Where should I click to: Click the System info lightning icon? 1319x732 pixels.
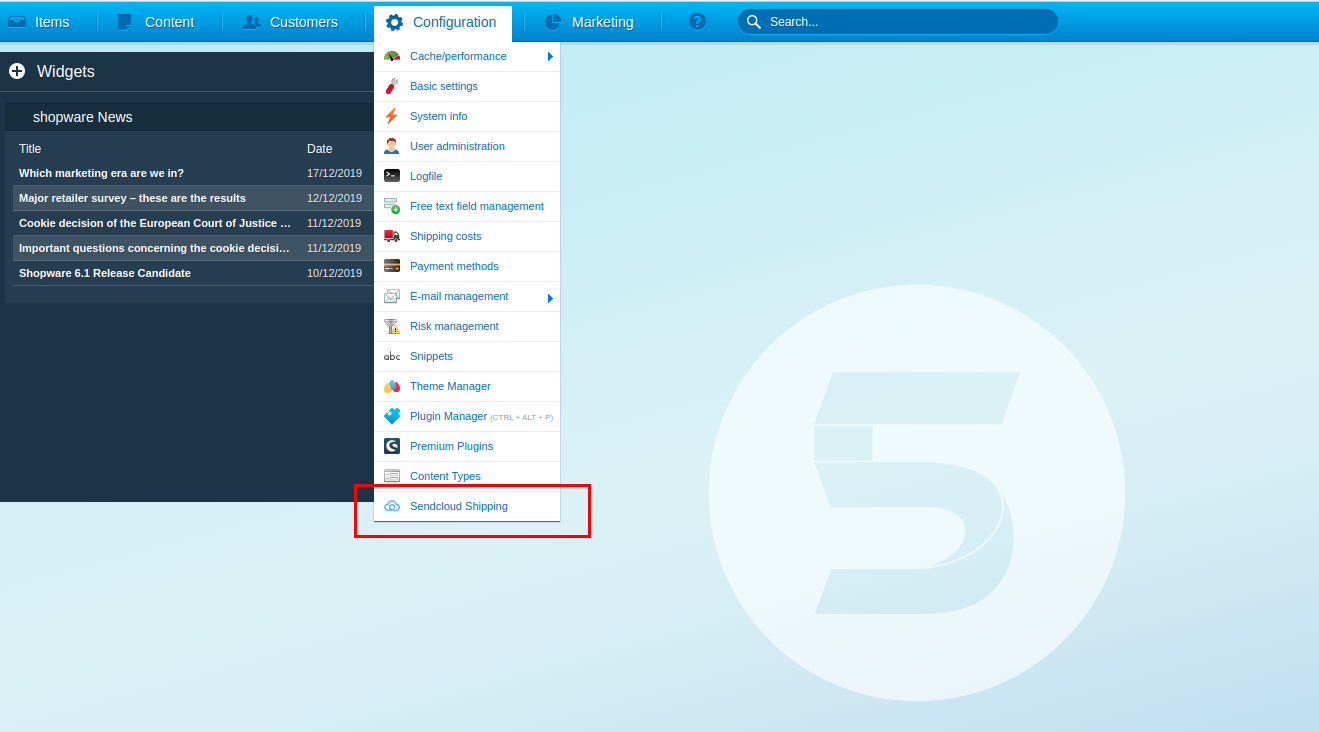coord(392,116)
